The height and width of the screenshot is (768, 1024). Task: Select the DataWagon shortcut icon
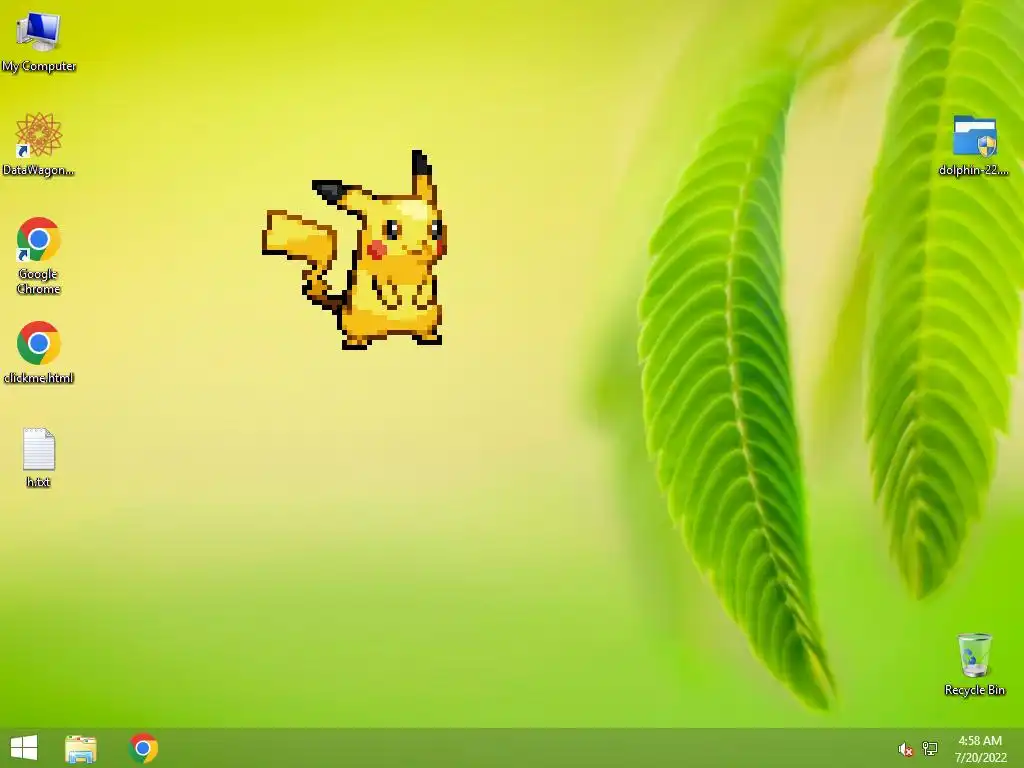(x=39, y=135)
